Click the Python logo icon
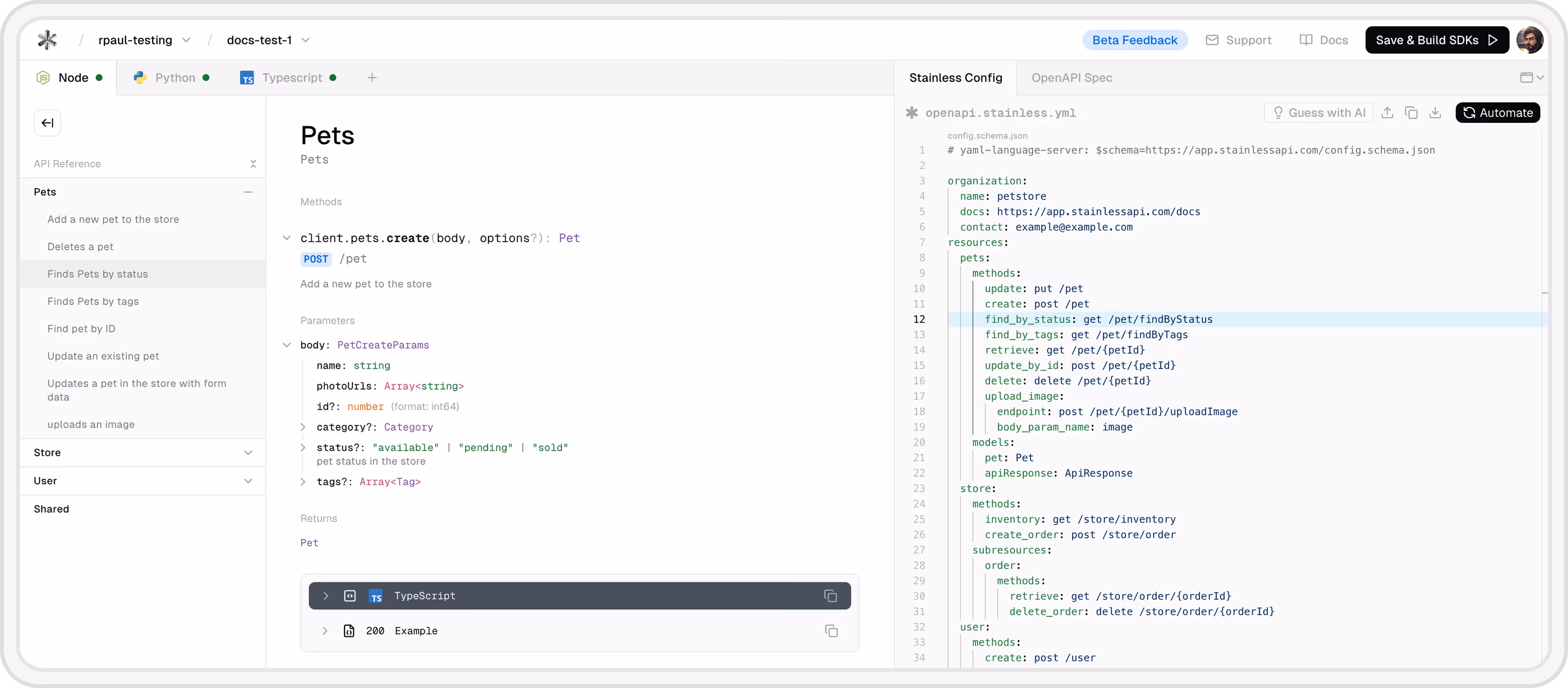Screen dimensions: 1568x688 pos(140,78)
